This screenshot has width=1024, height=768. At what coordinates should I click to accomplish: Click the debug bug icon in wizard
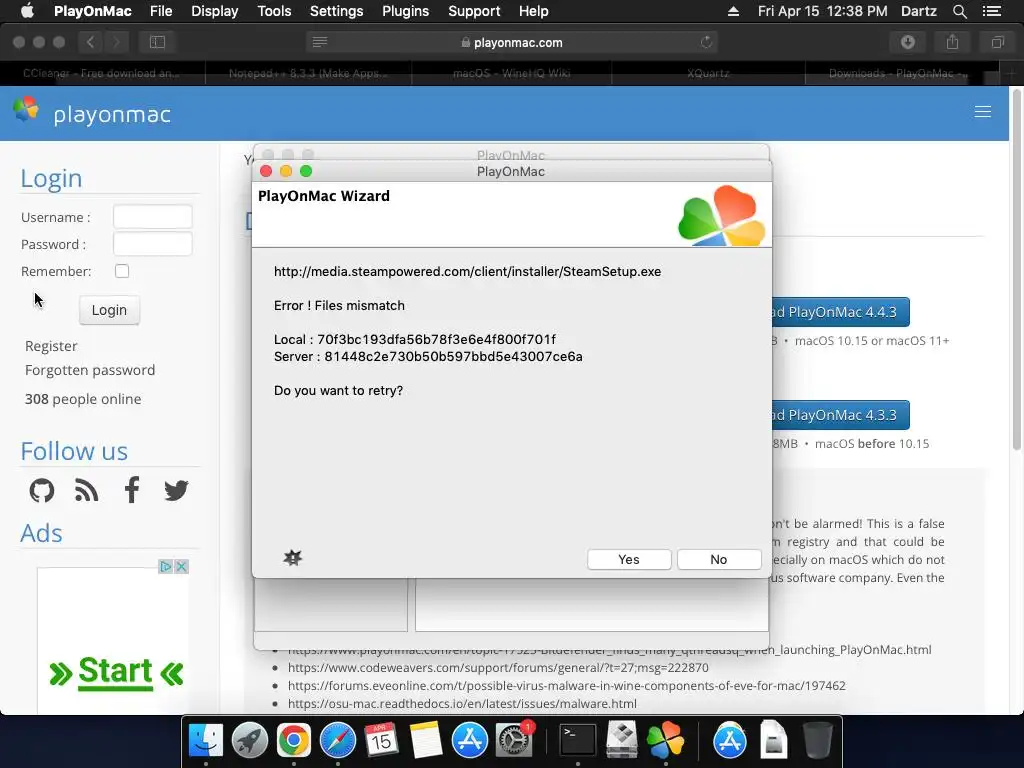pyautogui.click(x=293, y=557)
